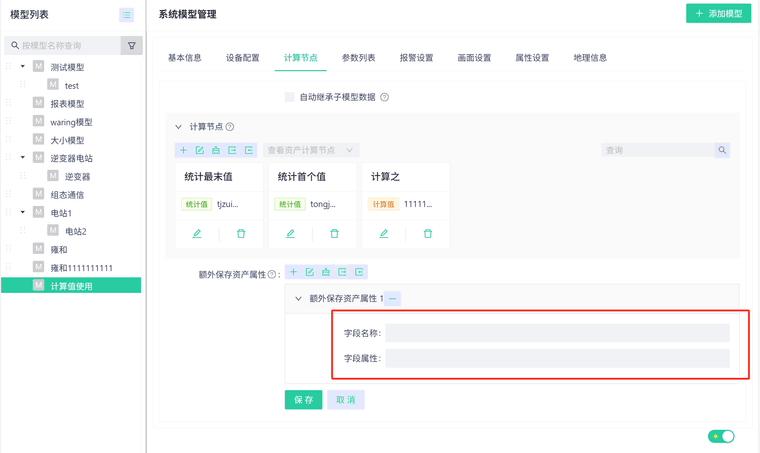The image size is (760, 453).
Task: Click the 字段属性 input field
Action: click(x=557, y=358)
